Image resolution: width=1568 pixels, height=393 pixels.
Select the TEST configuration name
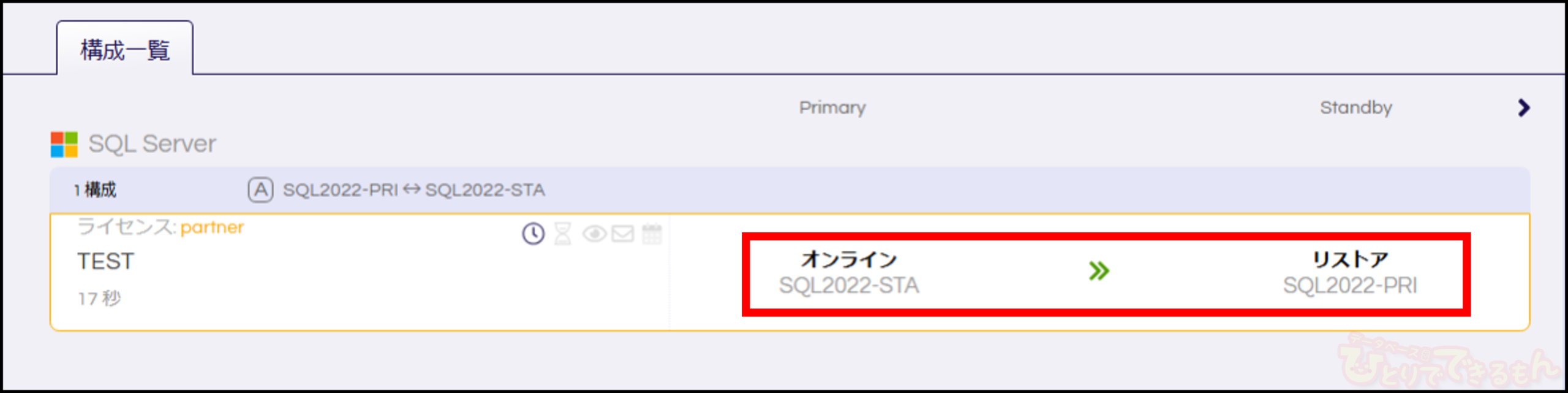105,261
